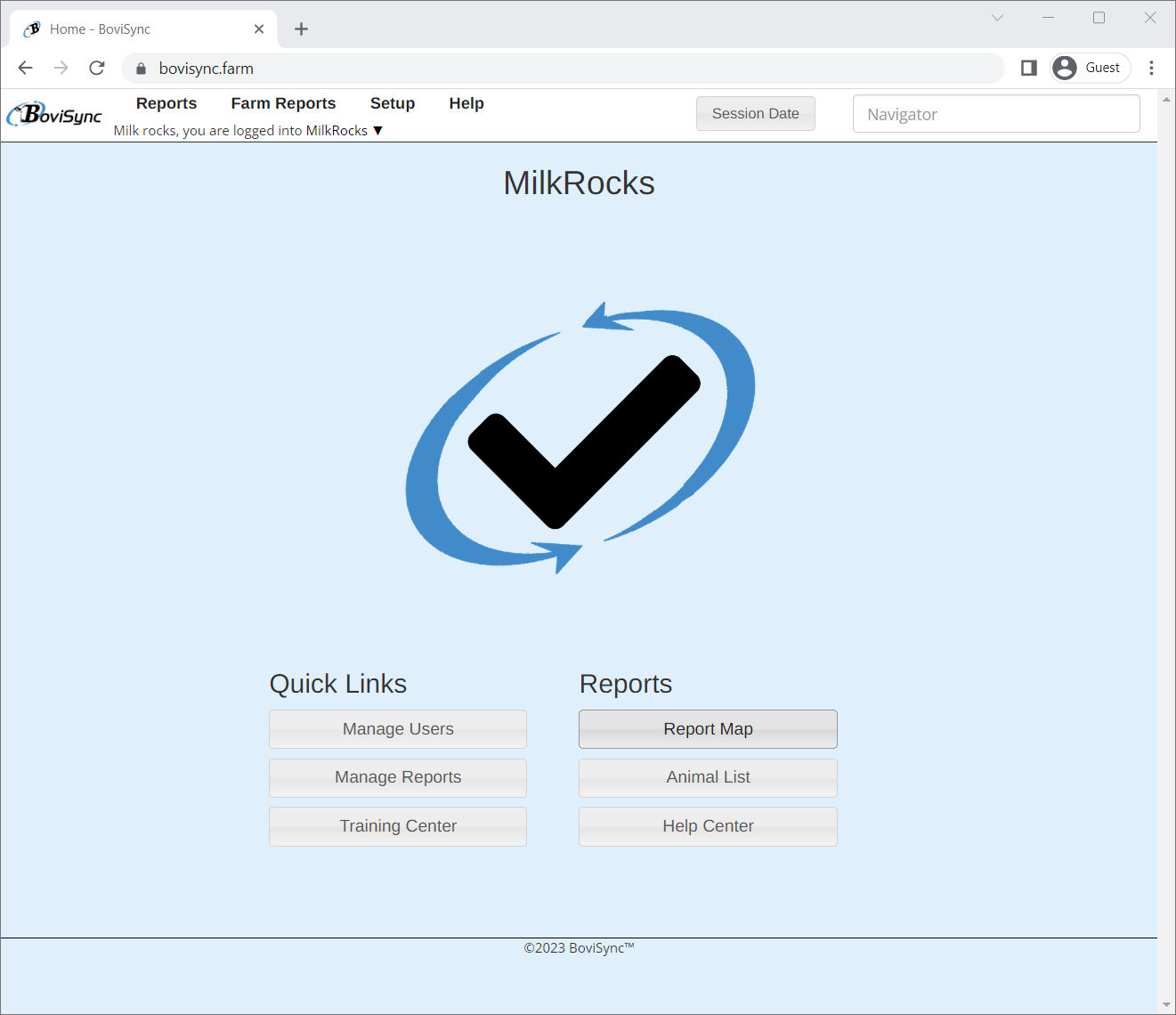1176x1015 pixels.
Task: Open the Animal List report
Action: [708, 777]
